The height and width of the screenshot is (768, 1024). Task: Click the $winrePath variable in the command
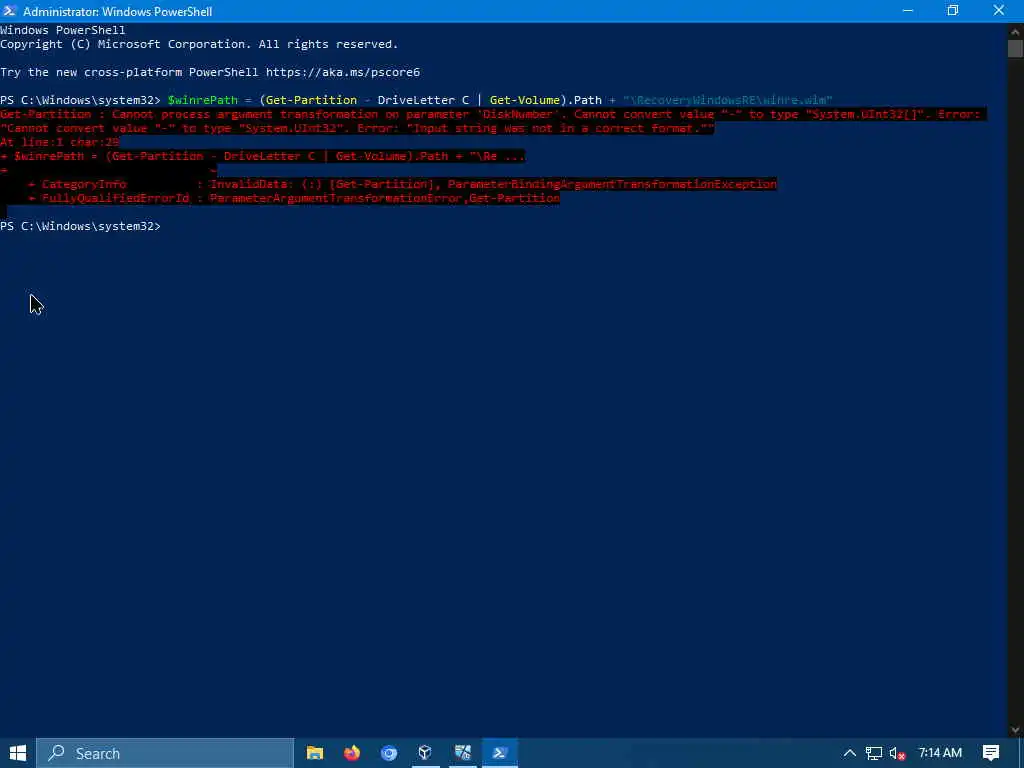[x=202, y=100]
